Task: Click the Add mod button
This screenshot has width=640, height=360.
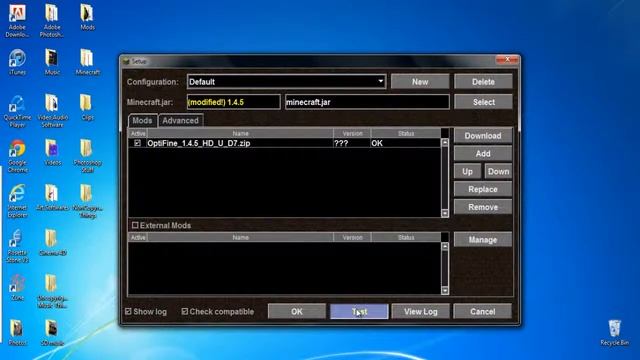Action: pos(483,153)
